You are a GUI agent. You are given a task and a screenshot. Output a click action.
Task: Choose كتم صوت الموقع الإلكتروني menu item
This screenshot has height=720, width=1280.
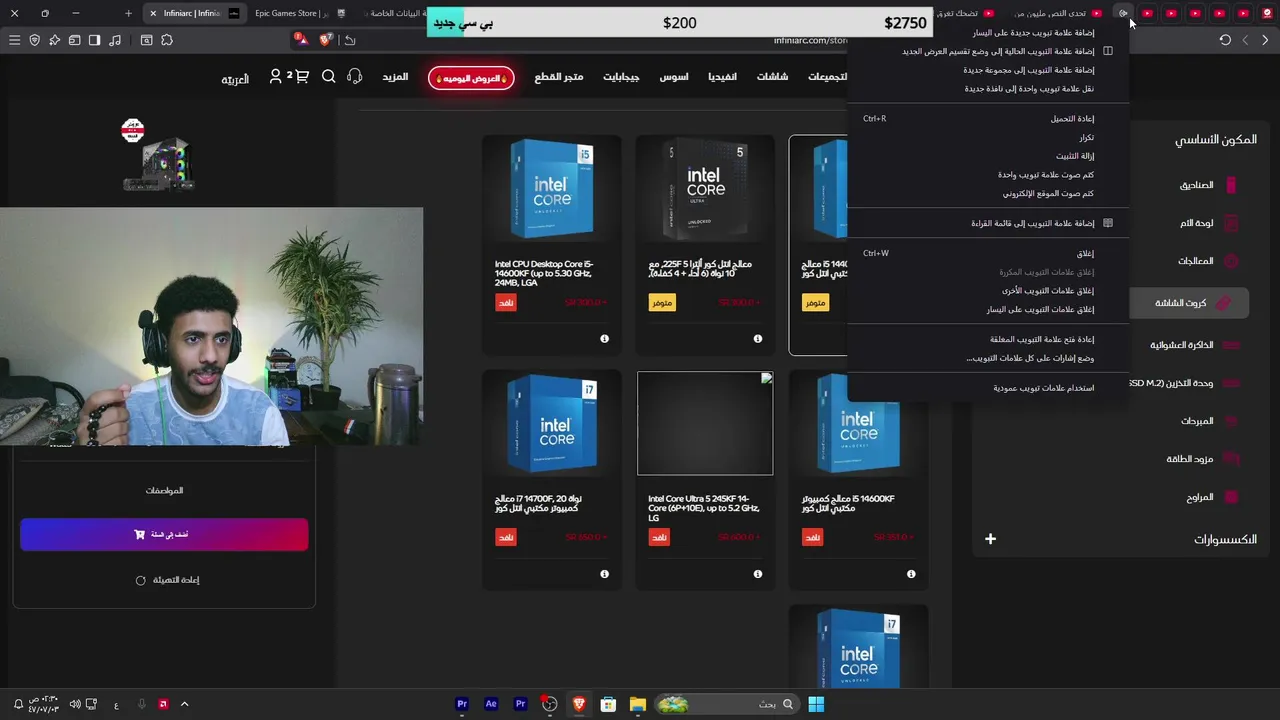pos(988,193)
